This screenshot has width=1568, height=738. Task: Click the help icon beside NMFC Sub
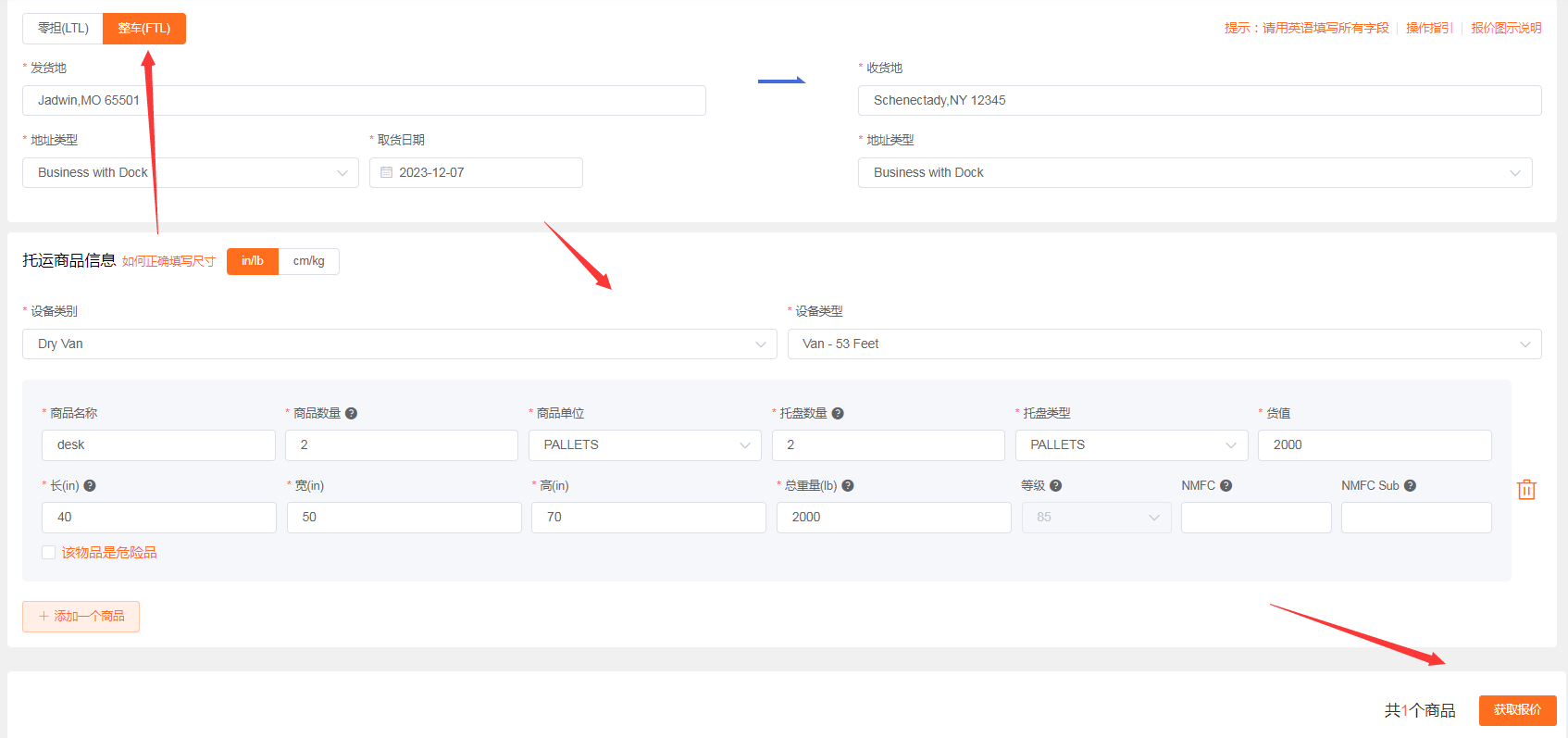click(1410, 486)
